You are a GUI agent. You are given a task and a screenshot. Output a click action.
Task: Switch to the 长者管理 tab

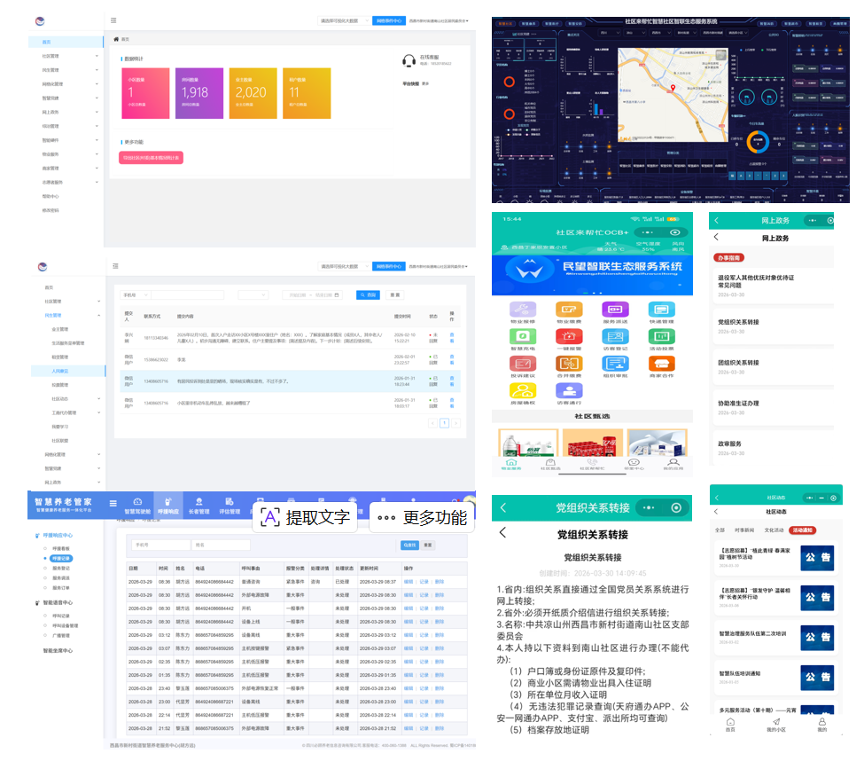197,505
